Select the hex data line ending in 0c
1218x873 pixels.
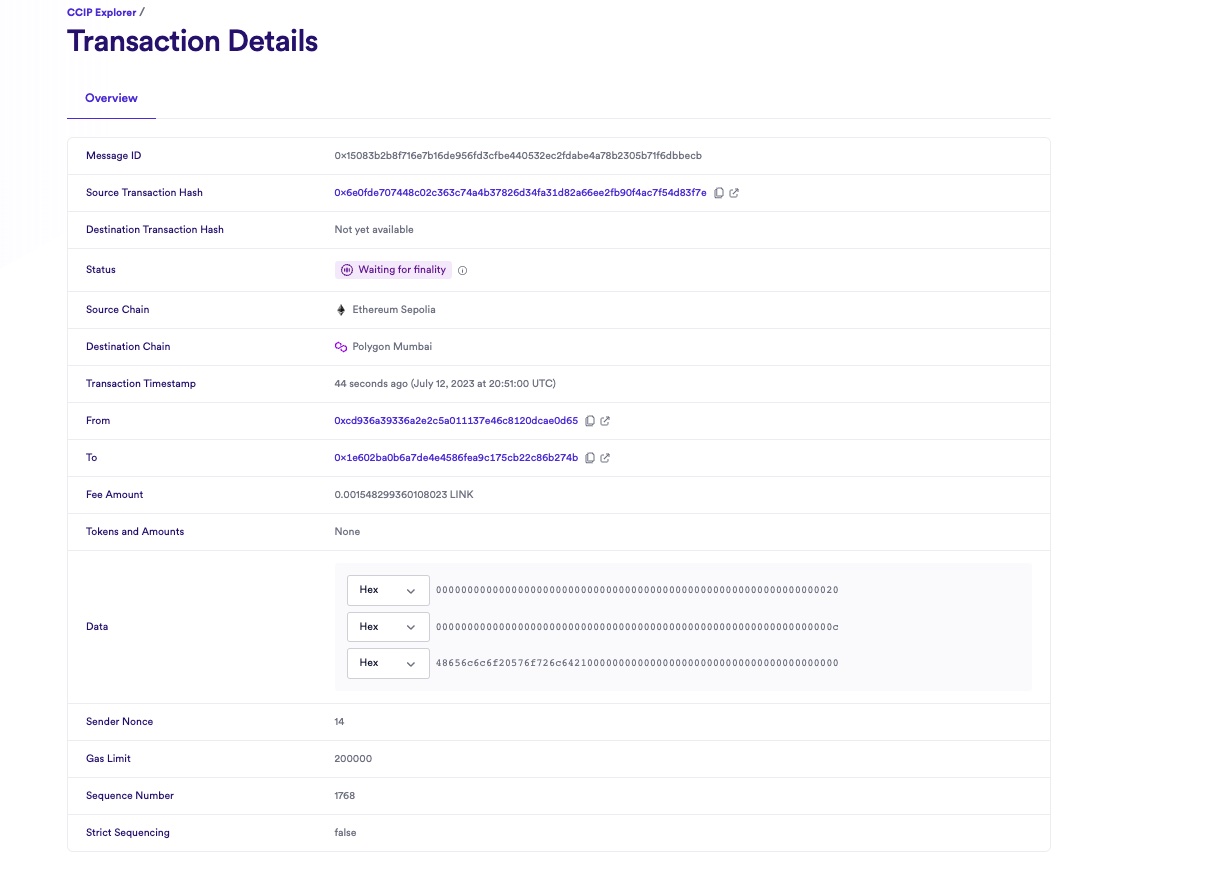coord(637,627)
